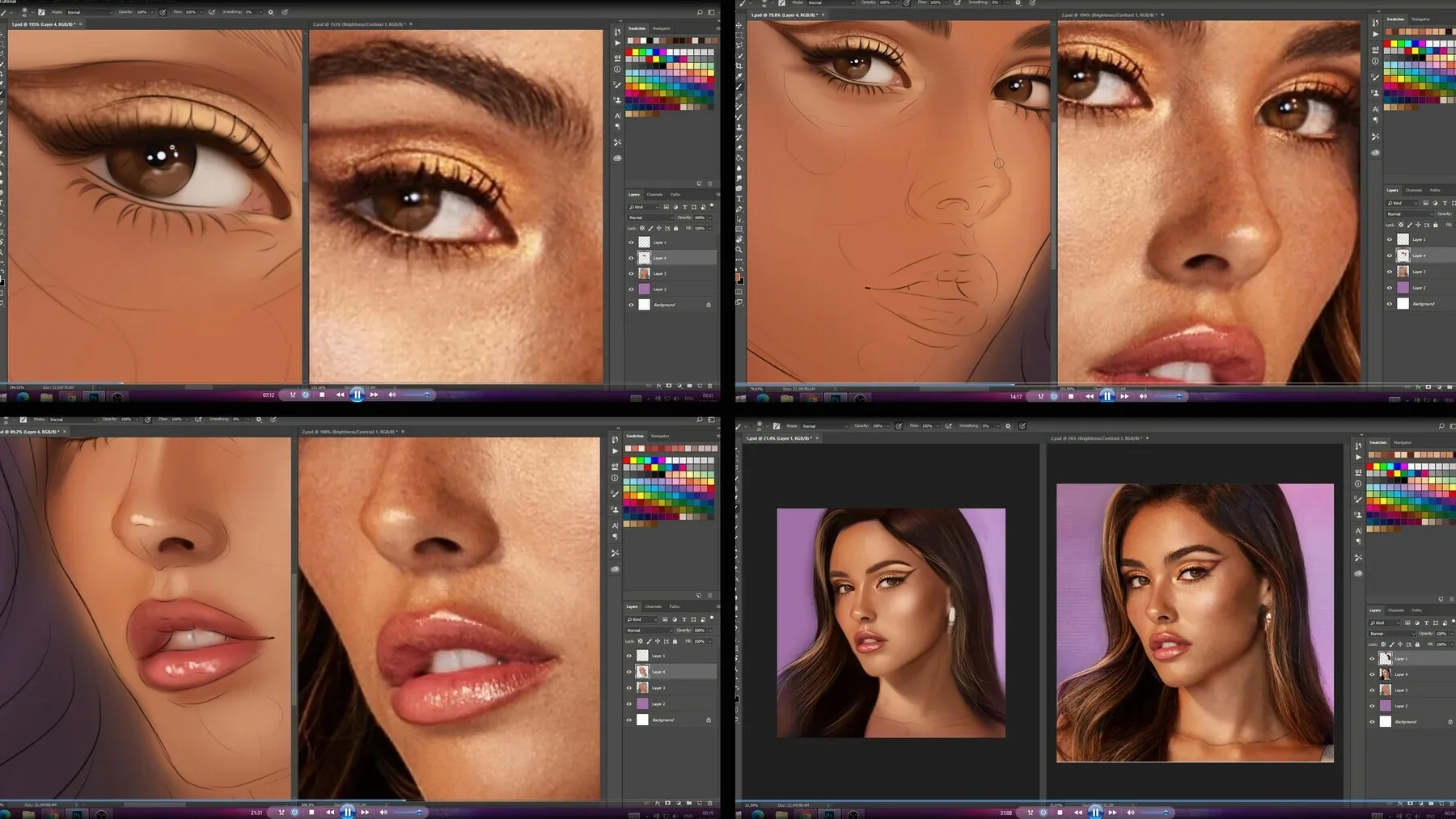Toggle Layer 1 visibility off
Screen dimensions: 1456x819
click(x=631, y=243)
